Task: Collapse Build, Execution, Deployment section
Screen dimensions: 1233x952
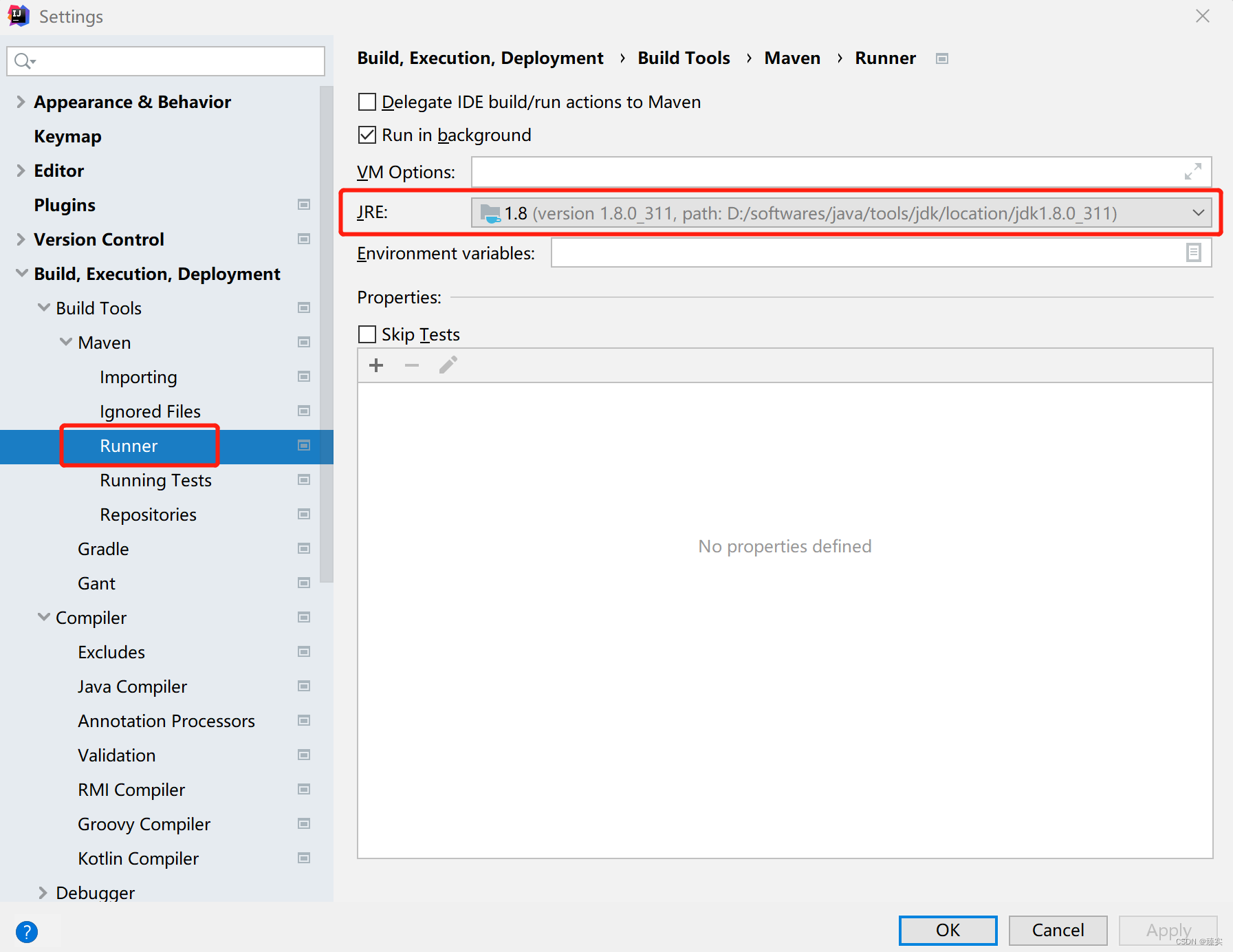Action: coord(21,274)
